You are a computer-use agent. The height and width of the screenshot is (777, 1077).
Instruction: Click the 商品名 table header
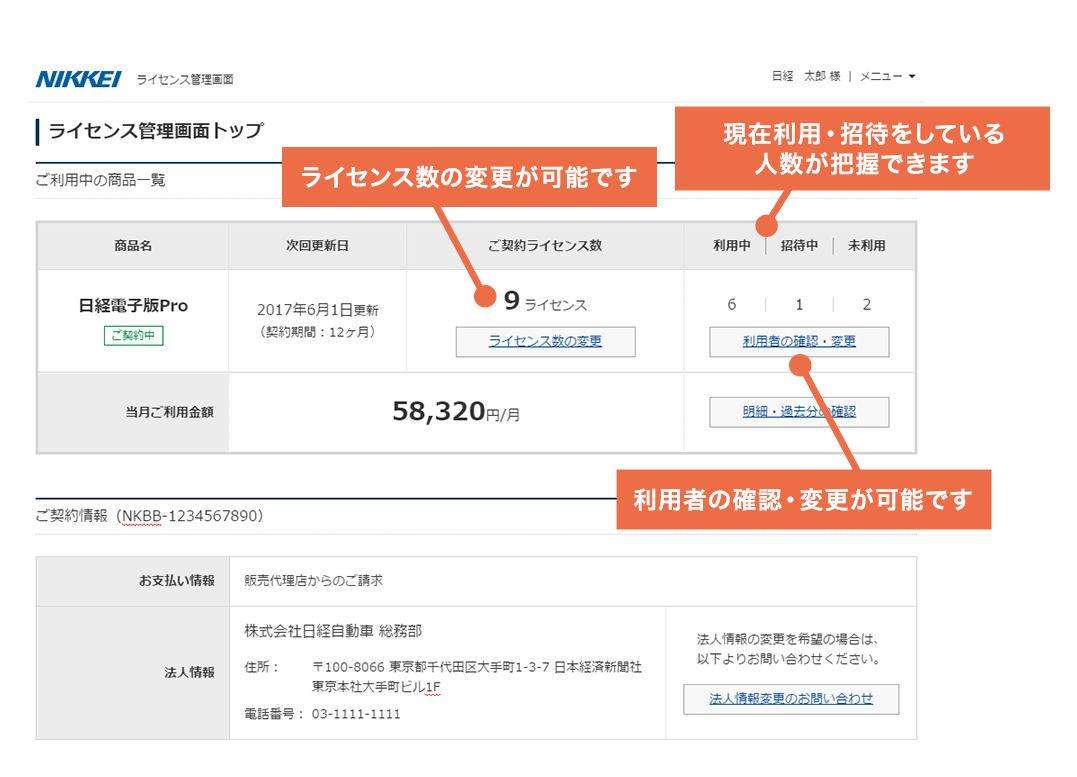pyautogui.click(x=131, y=245)
